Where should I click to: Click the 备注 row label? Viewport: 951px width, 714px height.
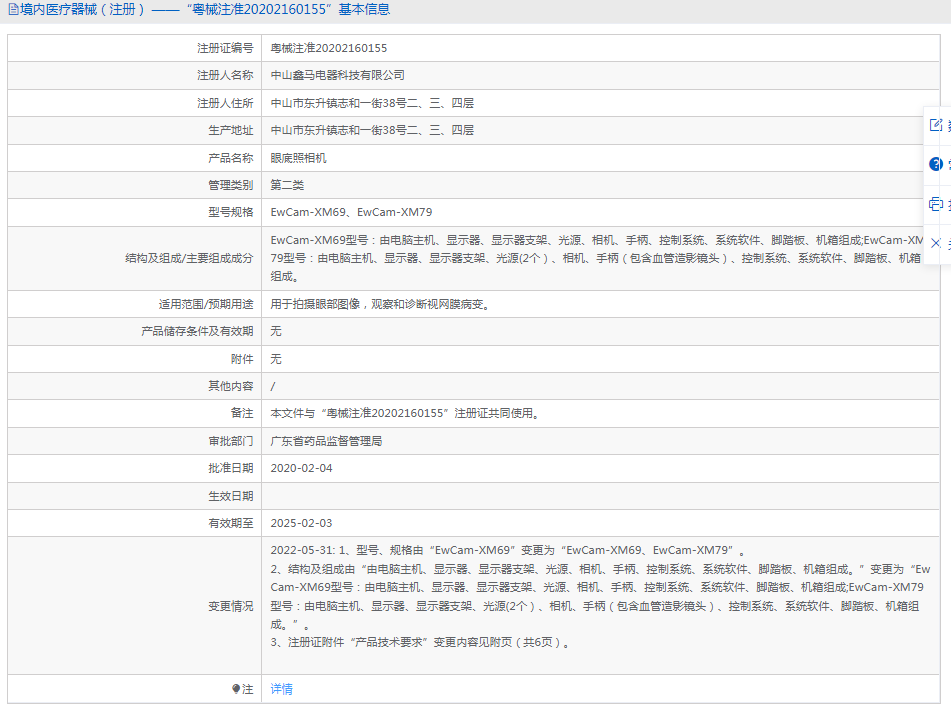[242, 413]
